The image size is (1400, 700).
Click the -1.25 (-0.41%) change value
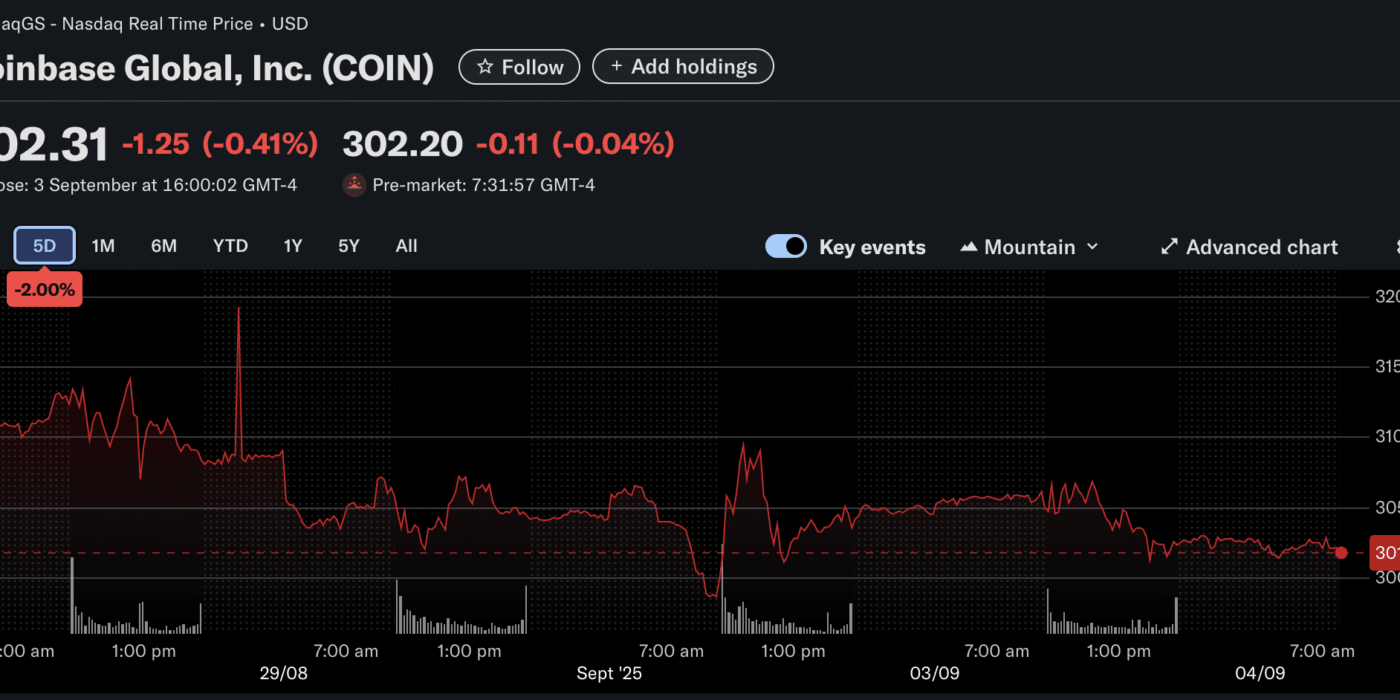220,144
